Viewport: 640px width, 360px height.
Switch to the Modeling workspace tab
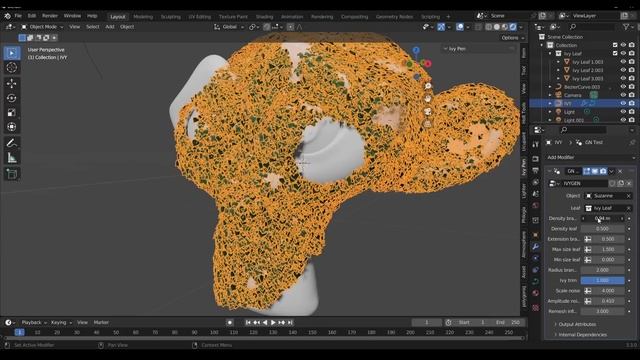[x=143, y=17]
